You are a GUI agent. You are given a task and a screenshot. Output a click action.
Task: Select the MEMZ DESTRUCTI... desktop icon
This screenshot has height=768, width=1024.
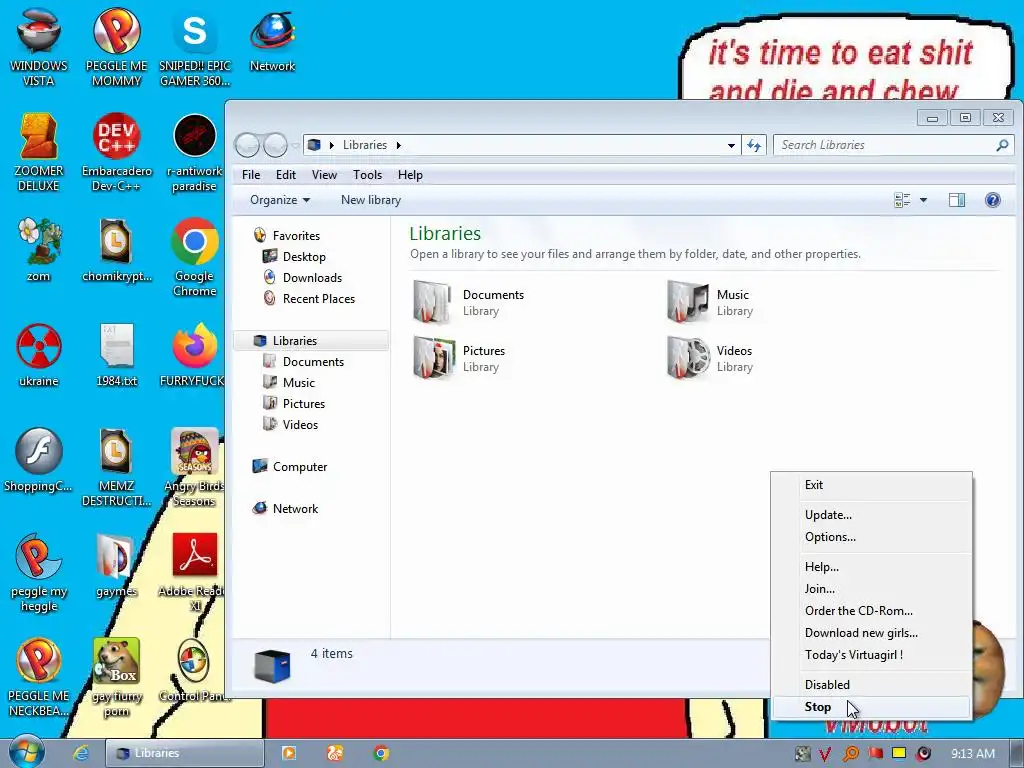click(x=116, y=468)
